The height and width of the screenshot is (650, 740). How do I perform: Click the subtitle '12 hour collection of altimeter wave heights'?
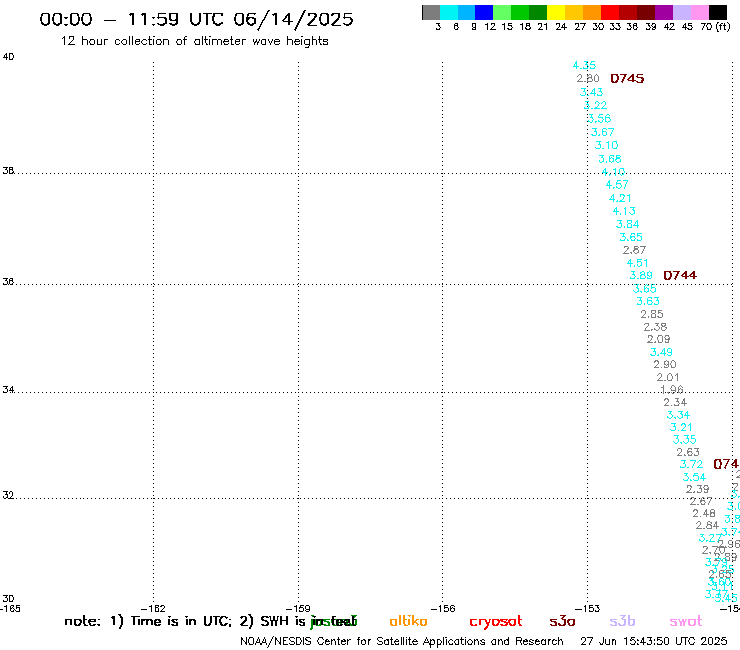[x=194, y=41]
